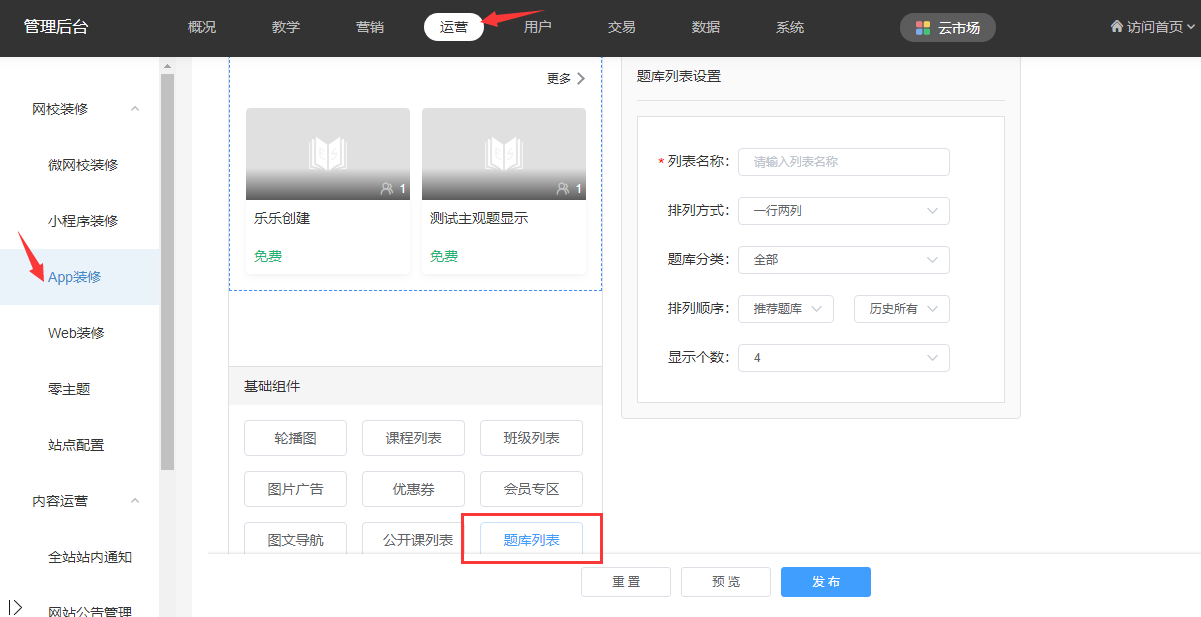1201x617 pixels.
Task: Switch to the 教学 top menu
Action: 286,27
